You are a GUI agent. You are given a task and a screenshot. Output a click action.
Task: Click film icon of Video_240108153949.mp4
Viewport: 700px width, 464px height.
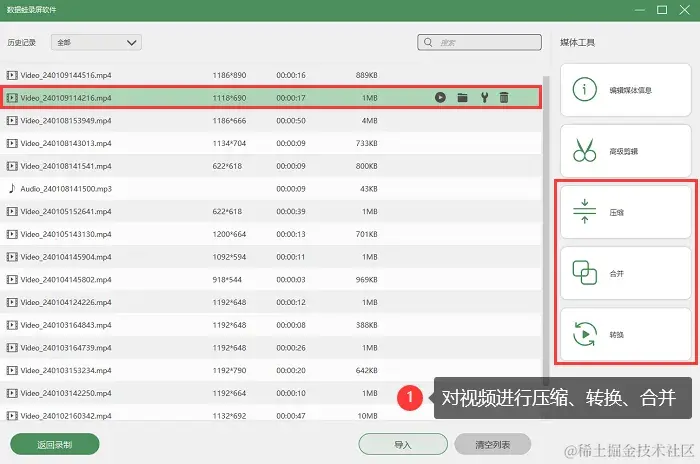pos(12,121)
